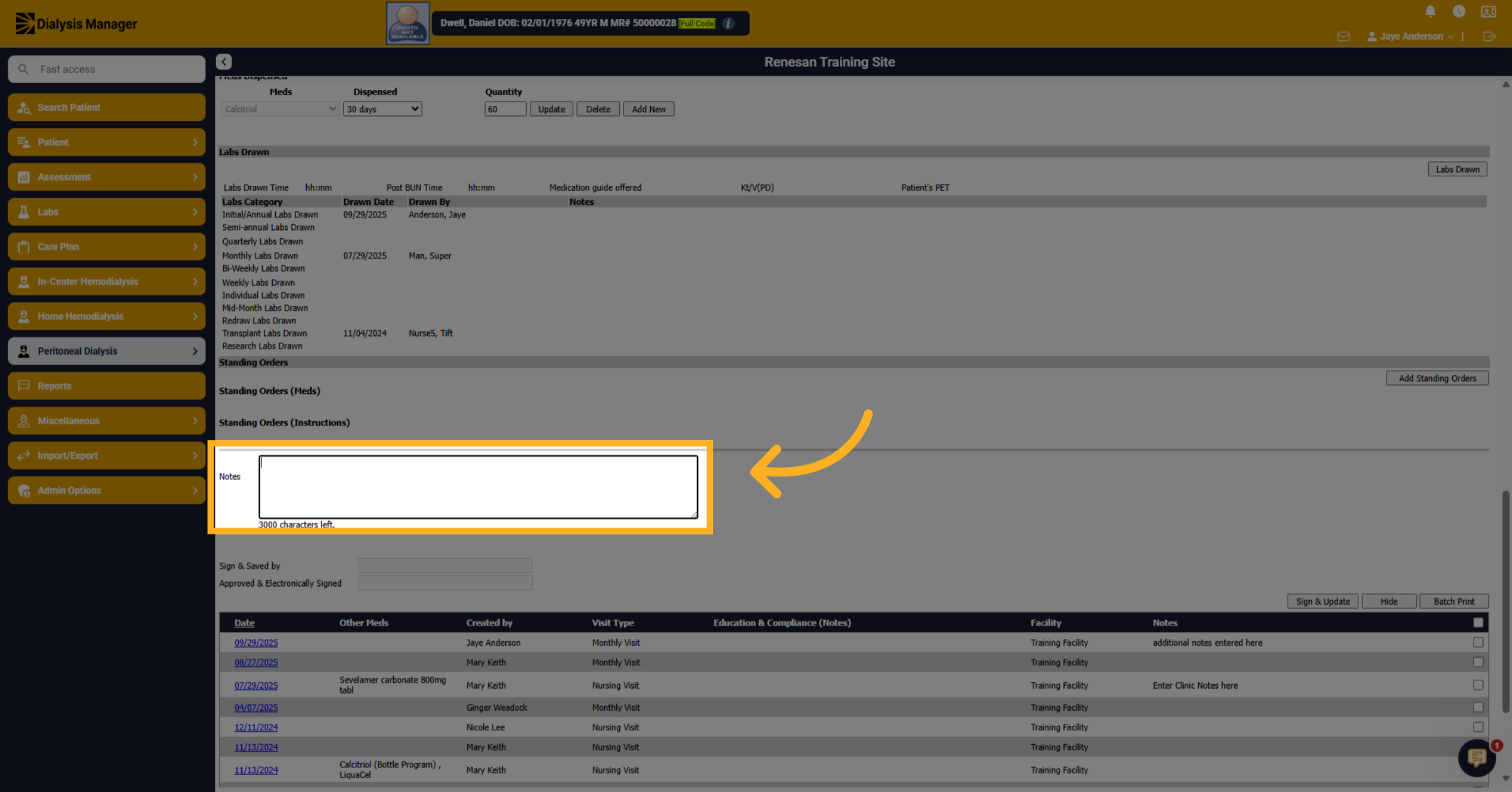Expand the Patient sidebar menu
The image size is (1512, 792).
coord(106,142)
